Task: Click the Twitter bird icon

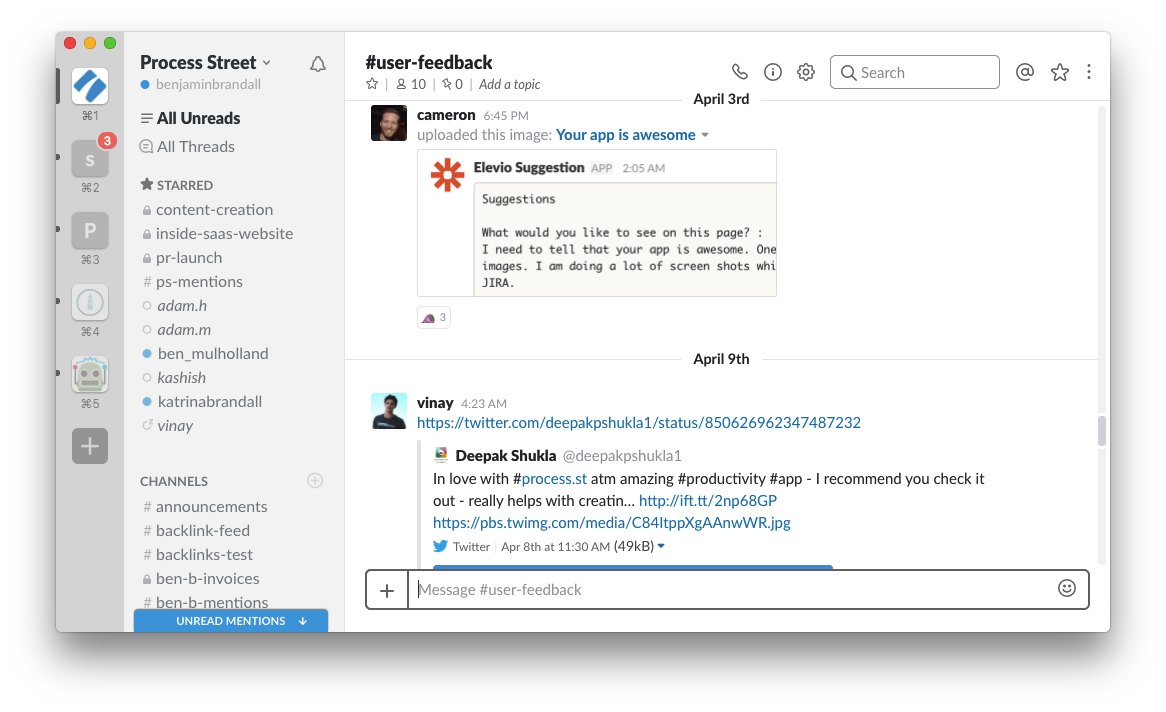Action: pyautogui.click(x=440, y=546)
